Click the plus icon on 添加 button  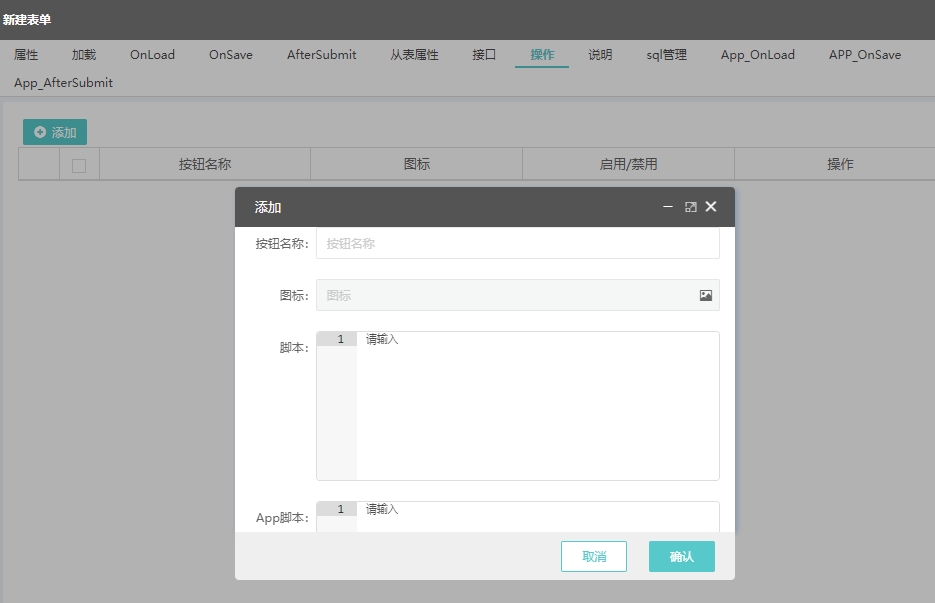pyautogui.click(x=40, y=132)
